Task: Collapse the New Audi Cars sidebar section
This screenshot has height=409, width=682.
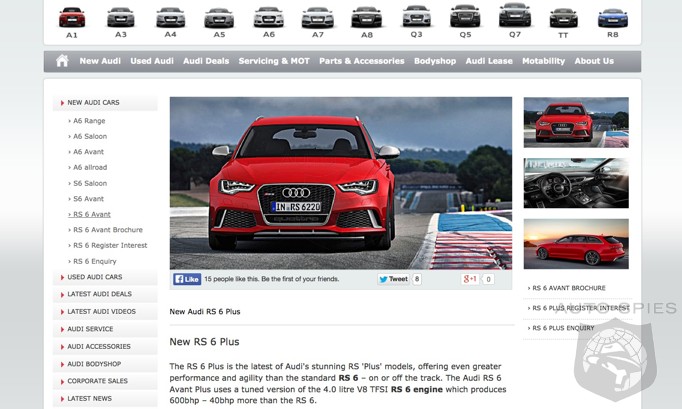Action: click(93, 103)
